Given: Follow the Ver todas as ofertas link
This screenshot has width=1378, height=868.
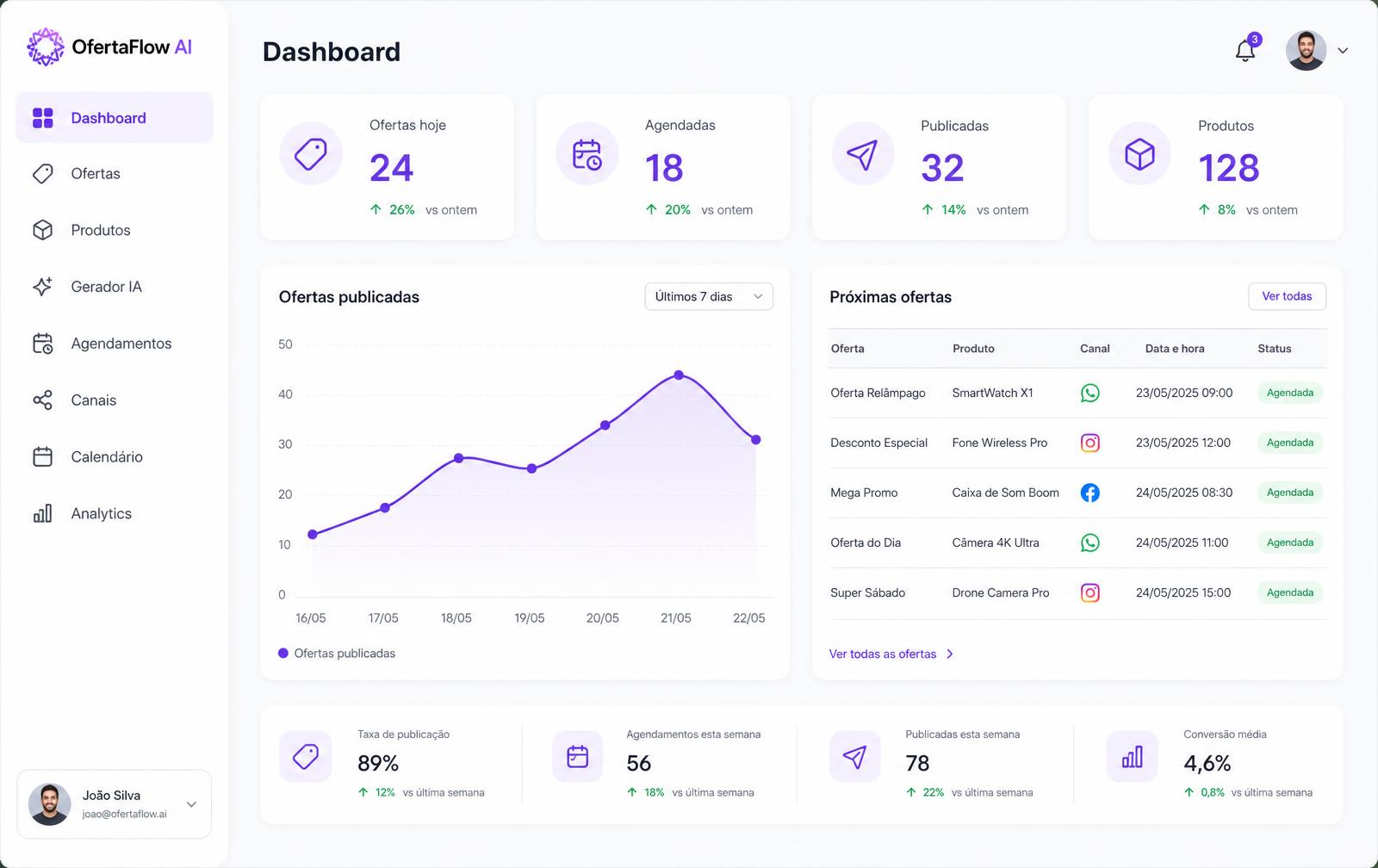Looking at the screenshot, I should [891, 654].
